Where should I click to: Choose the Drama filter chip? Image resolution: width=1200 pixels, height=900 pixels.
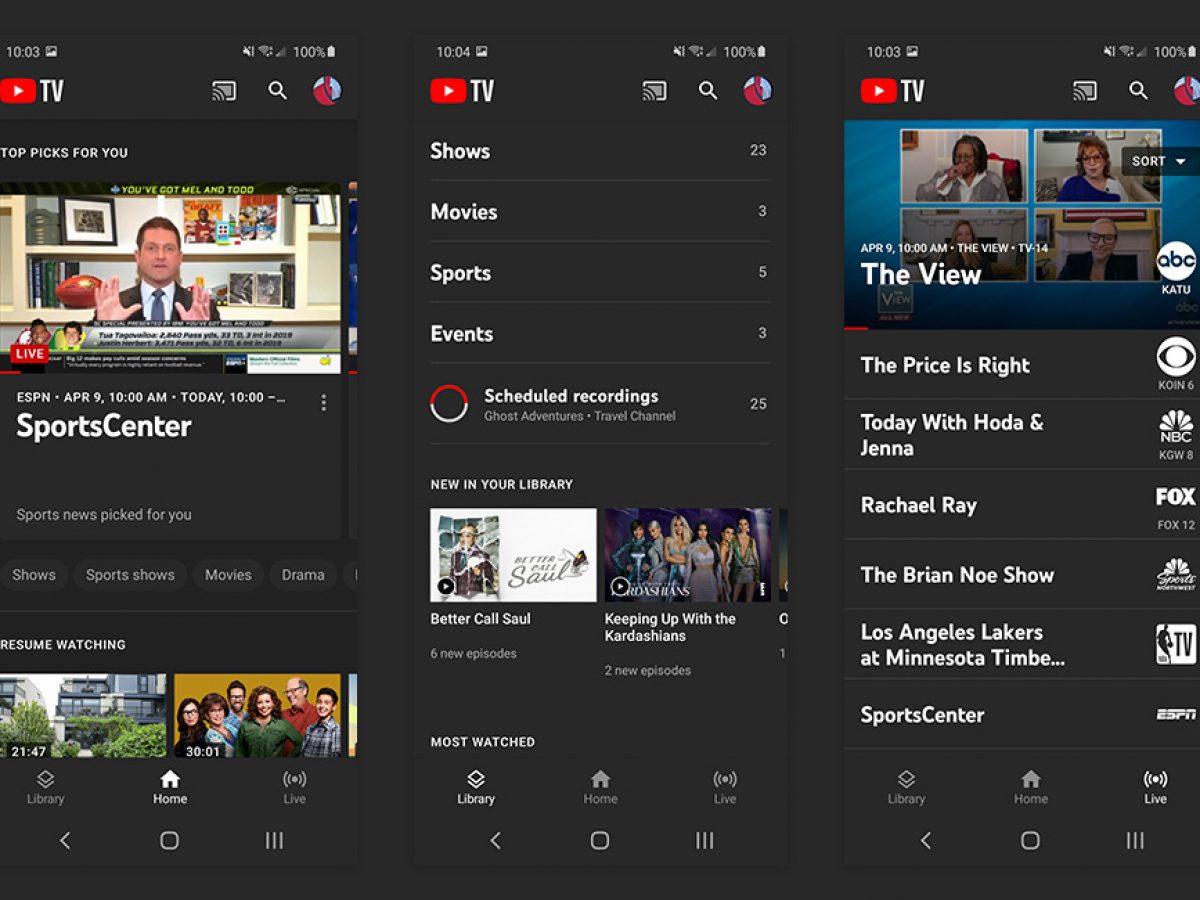(x=302, y=575)
